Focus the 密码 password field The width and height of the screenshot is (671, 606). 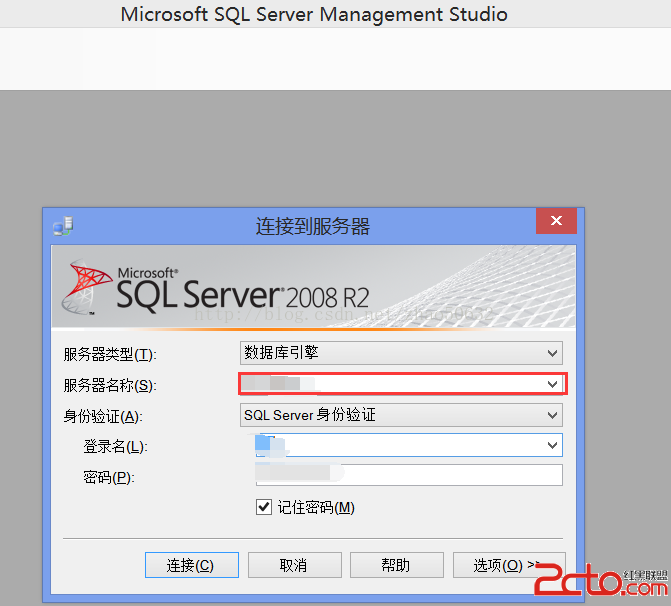coord(409,475)
